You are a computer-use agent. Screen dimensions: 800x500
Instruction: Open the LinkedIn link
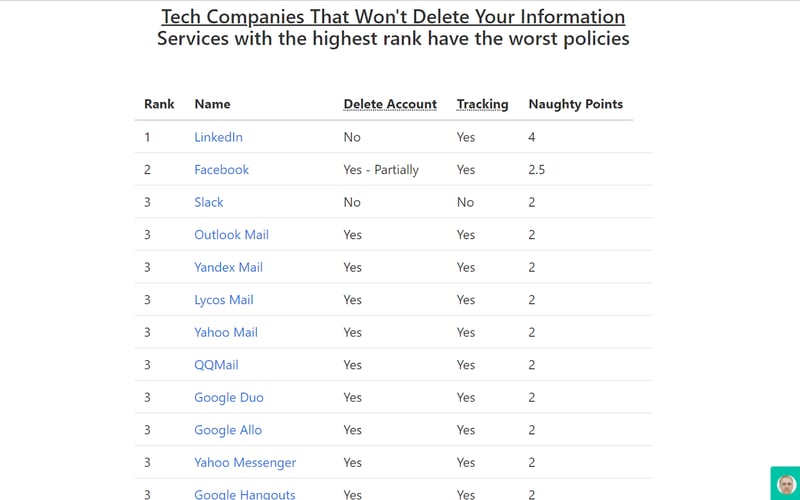coord(218,137)
